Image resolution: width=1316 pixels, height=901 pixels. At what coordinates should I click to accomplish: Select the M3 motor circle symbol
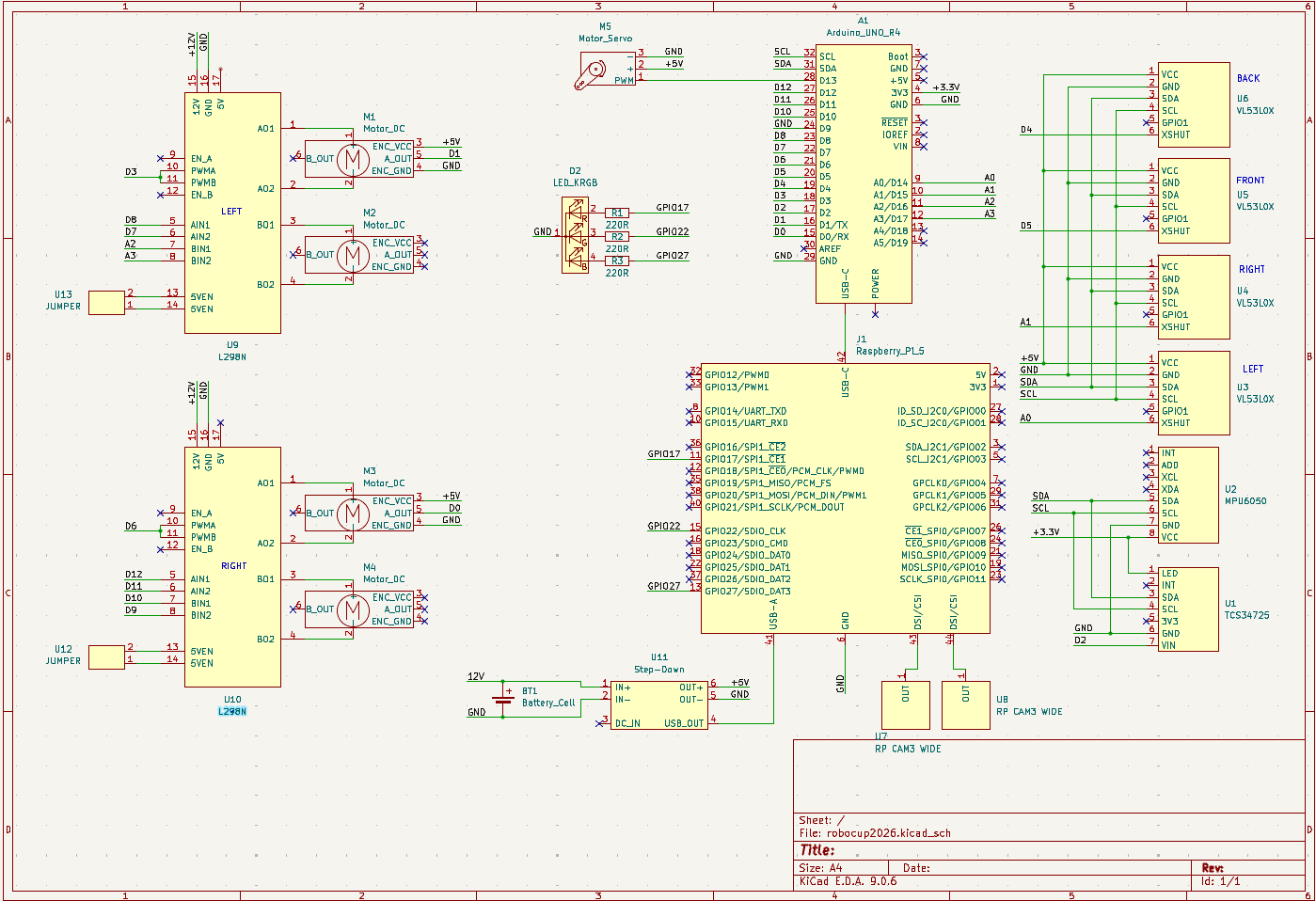353,514
